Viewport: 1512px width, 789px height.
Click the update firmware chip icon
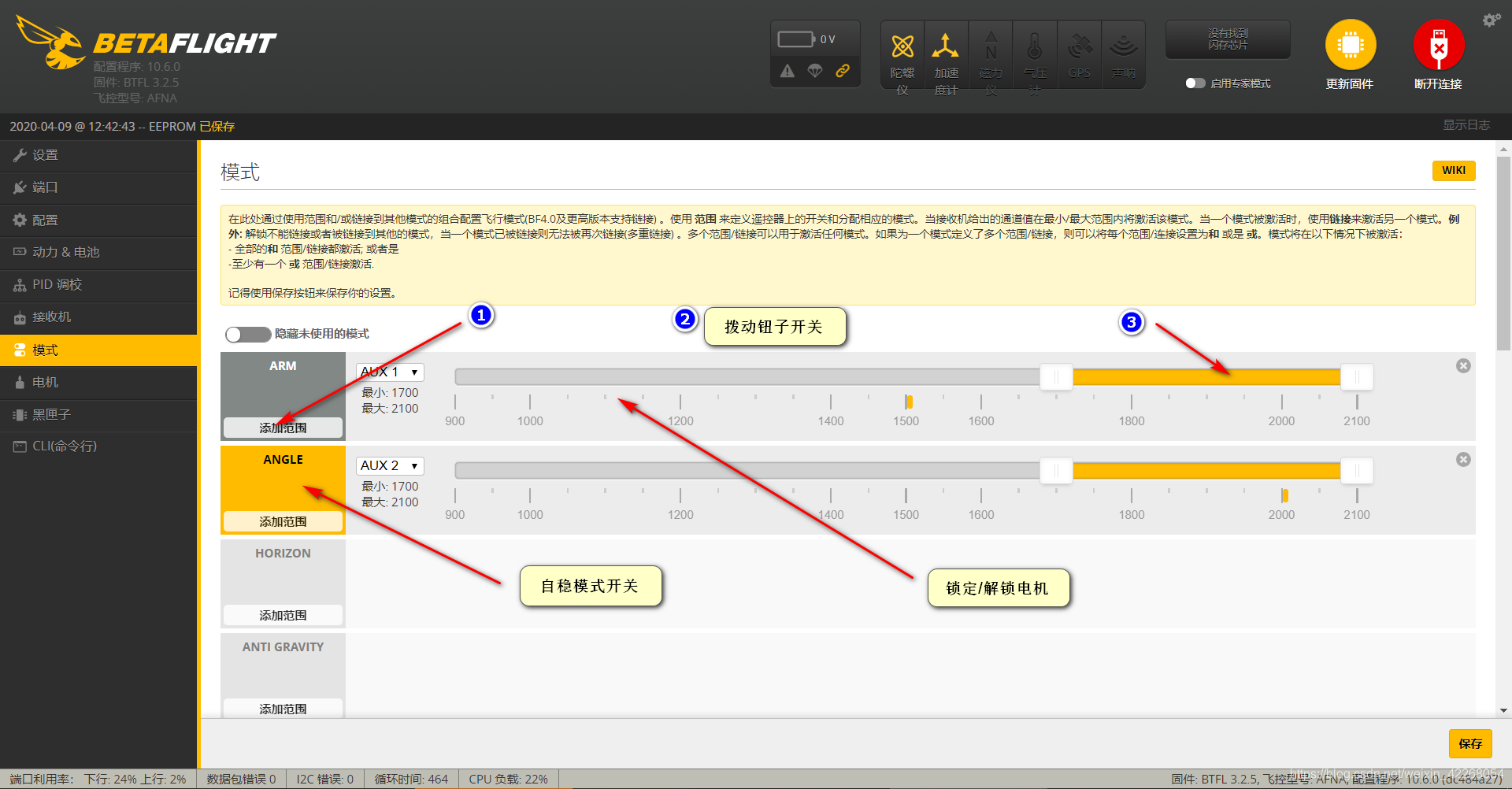coord(1350,45)
